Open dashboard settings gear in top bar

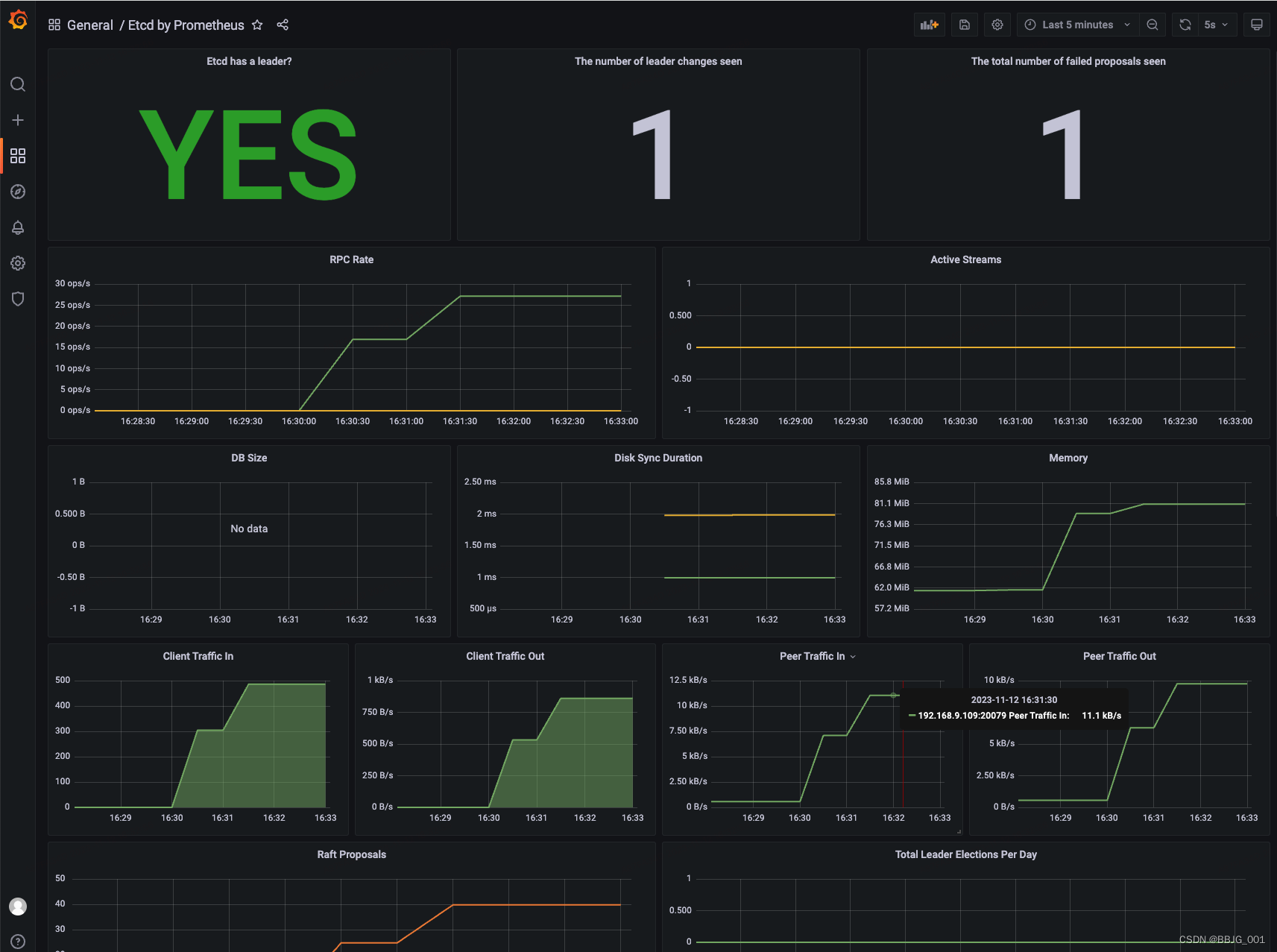(x=997, y=25)
